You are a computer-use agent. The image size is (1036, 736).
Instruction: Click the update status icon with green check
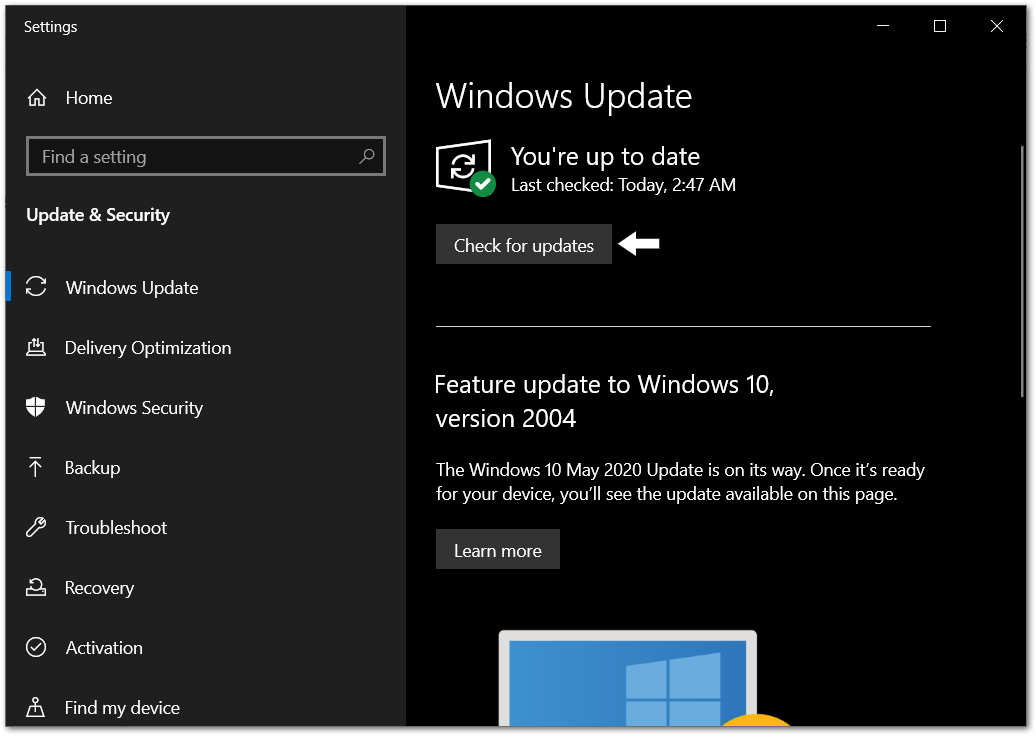click(x=465, y=168)
